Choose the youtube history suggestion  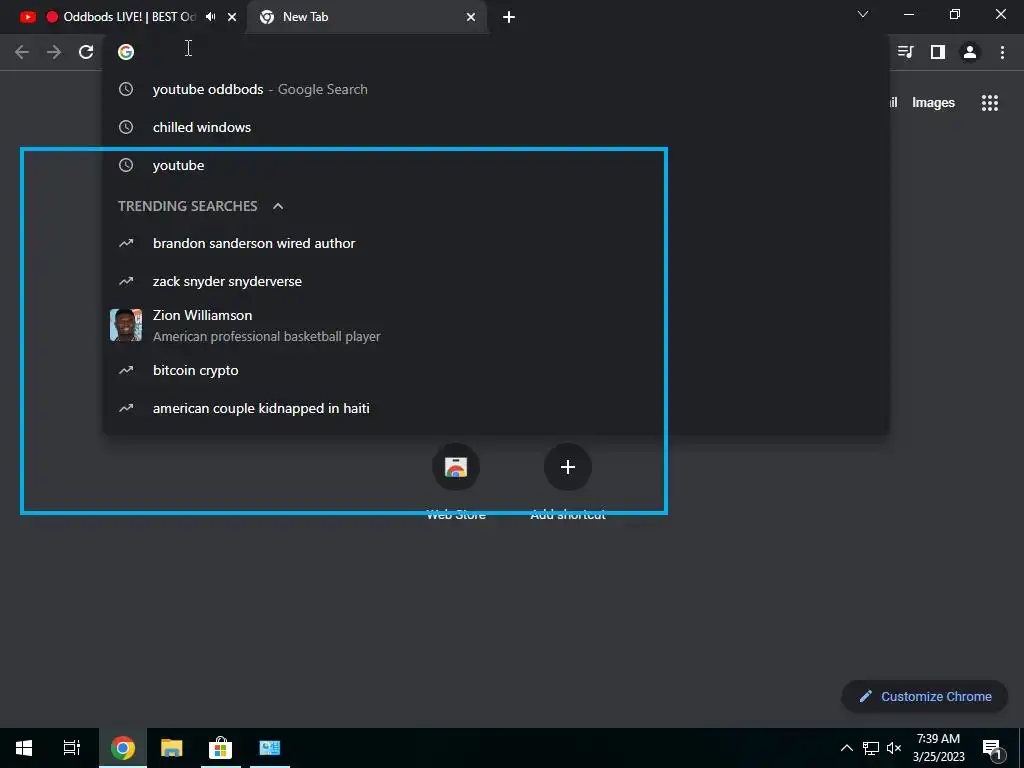point(496,165)
